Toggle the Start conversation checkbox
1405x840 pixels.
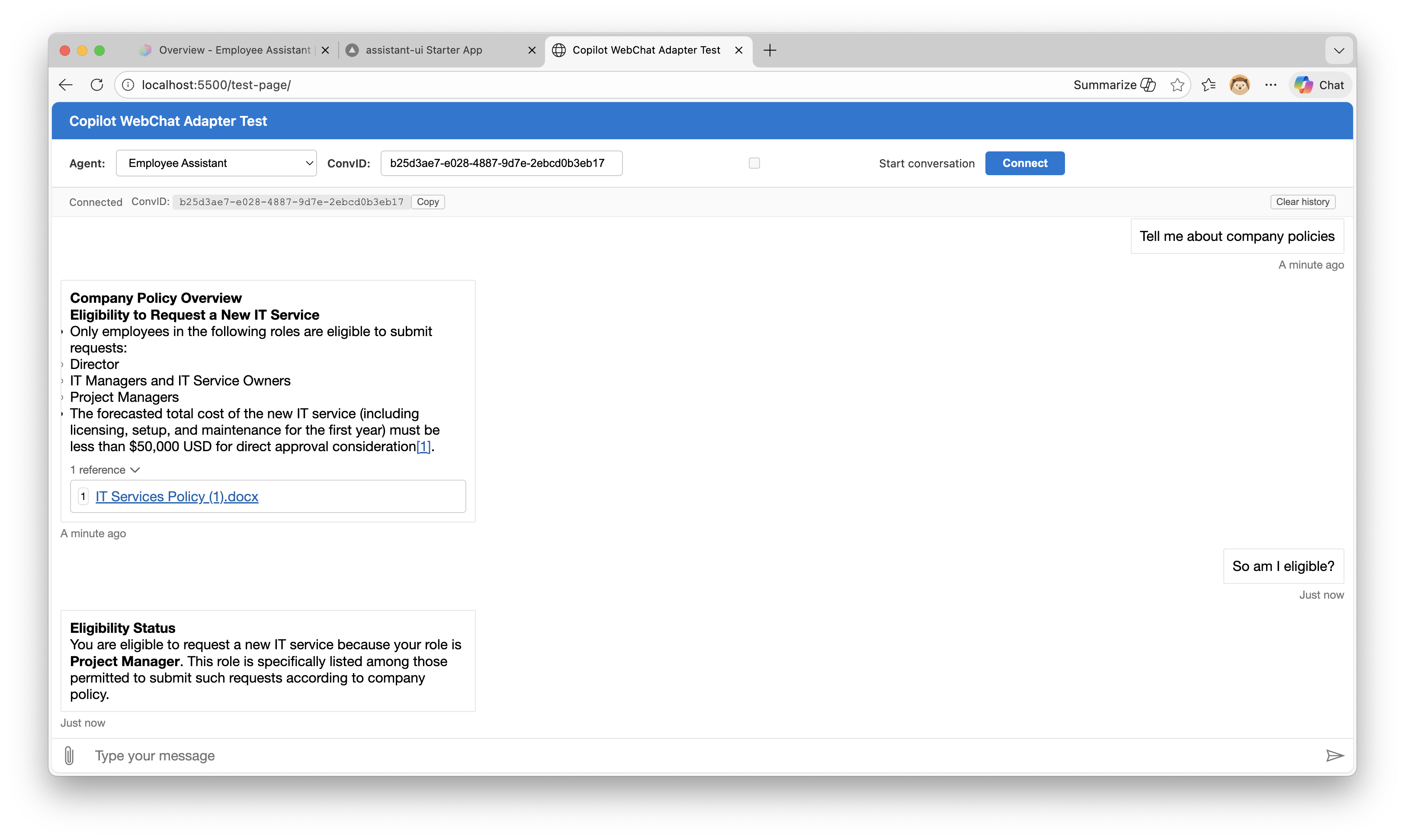click(754, 163)
